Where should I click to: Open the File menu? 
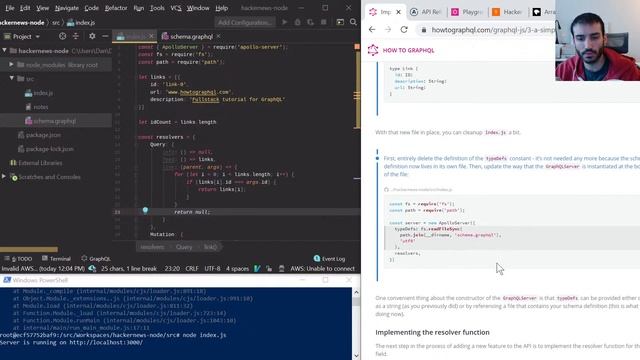[10, 8]
